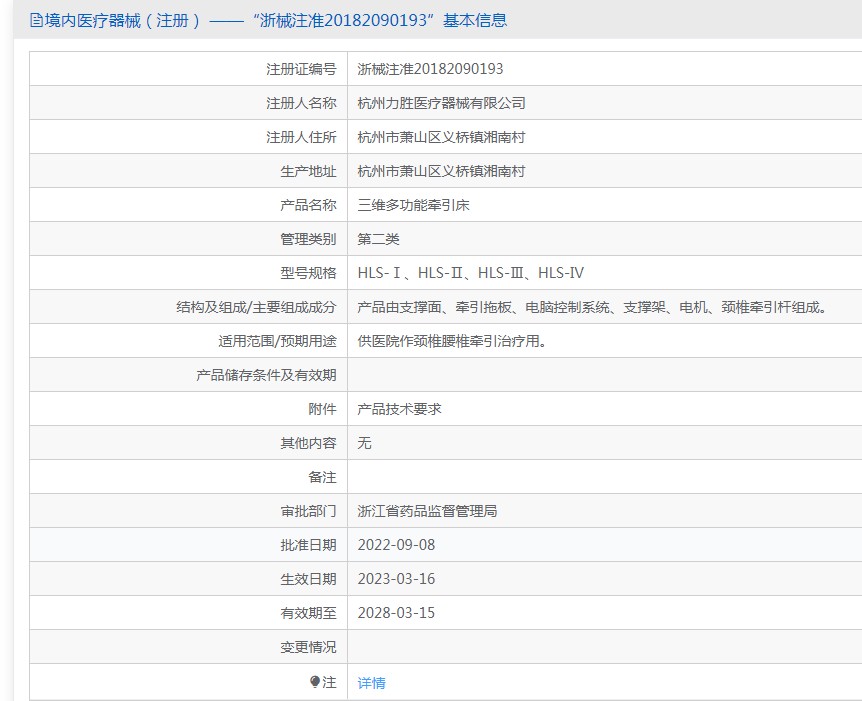Click the 生效日期 label
Viewport: 862px width, 701px height.
coord(308,579)
